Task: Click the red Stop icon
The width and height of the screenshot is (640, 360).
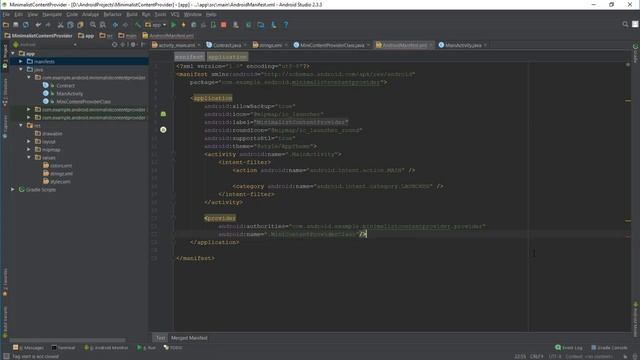Action: (224, 25)
